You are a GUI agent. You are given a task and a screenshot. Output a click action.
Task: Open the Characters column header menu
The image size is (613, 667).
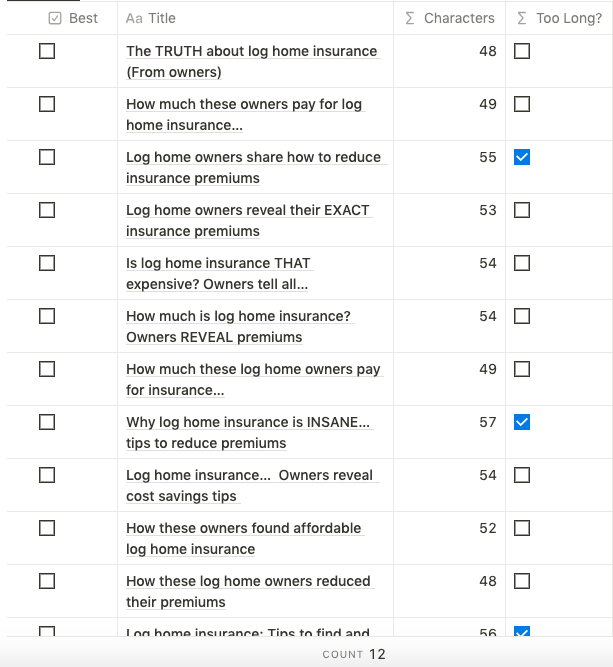[450, 18]
